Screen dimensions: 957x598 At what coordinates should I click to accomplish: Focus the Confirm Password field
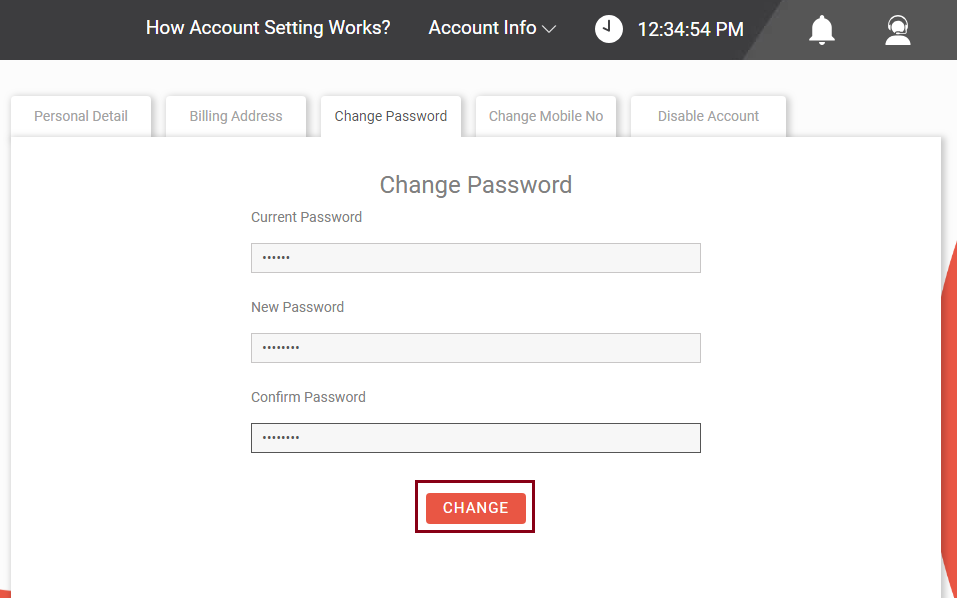click(475, 438)
